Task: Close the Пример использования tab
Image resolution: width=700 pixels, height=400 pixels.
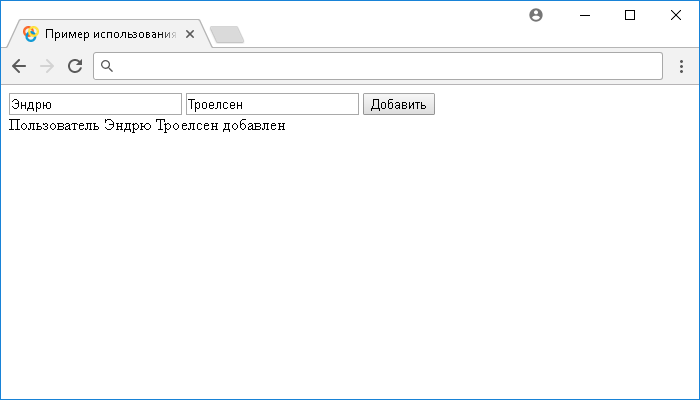Action: coord(190,34)
